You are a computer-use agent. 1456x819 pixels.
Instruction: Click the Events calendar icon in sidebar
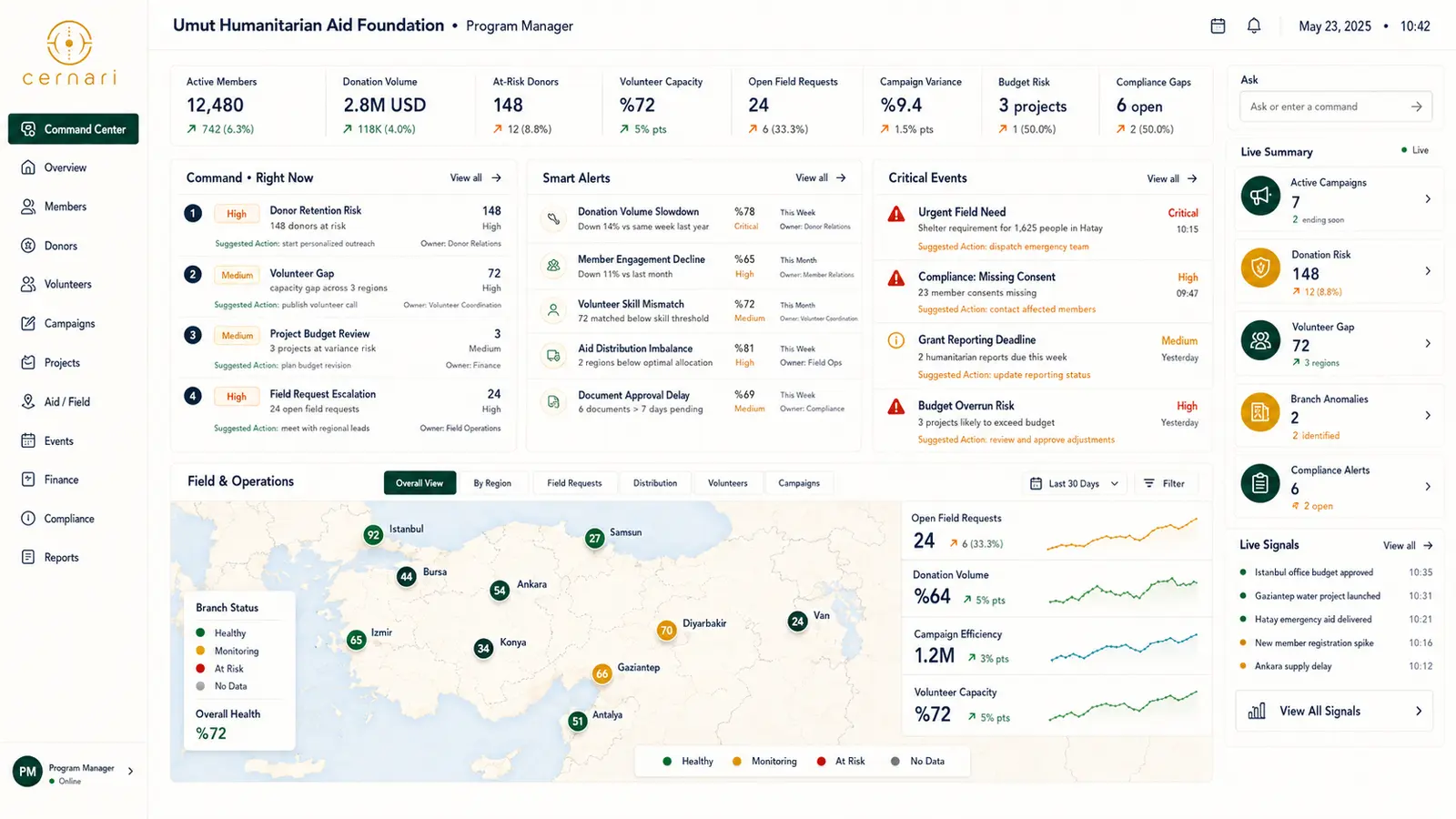click(x=28, y=440)
